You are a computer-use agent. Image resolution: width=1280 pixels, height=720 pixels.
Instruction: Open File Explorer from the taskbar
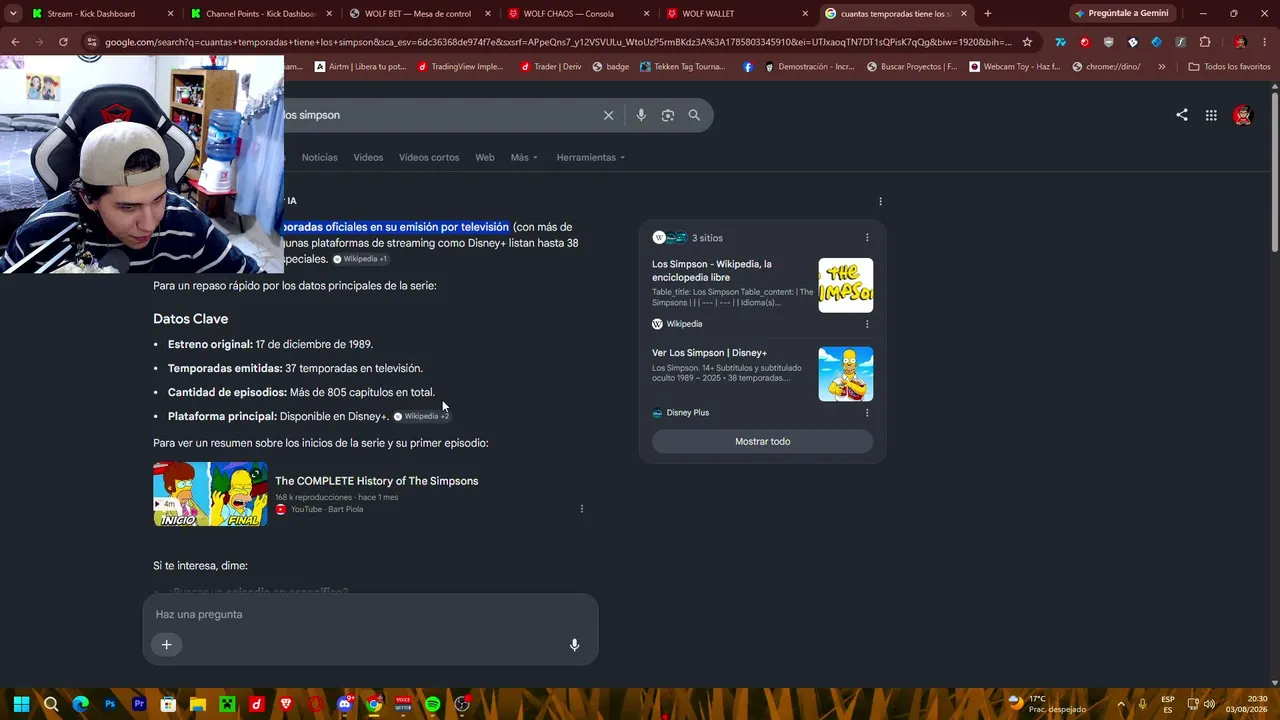(x=198, y=704)
